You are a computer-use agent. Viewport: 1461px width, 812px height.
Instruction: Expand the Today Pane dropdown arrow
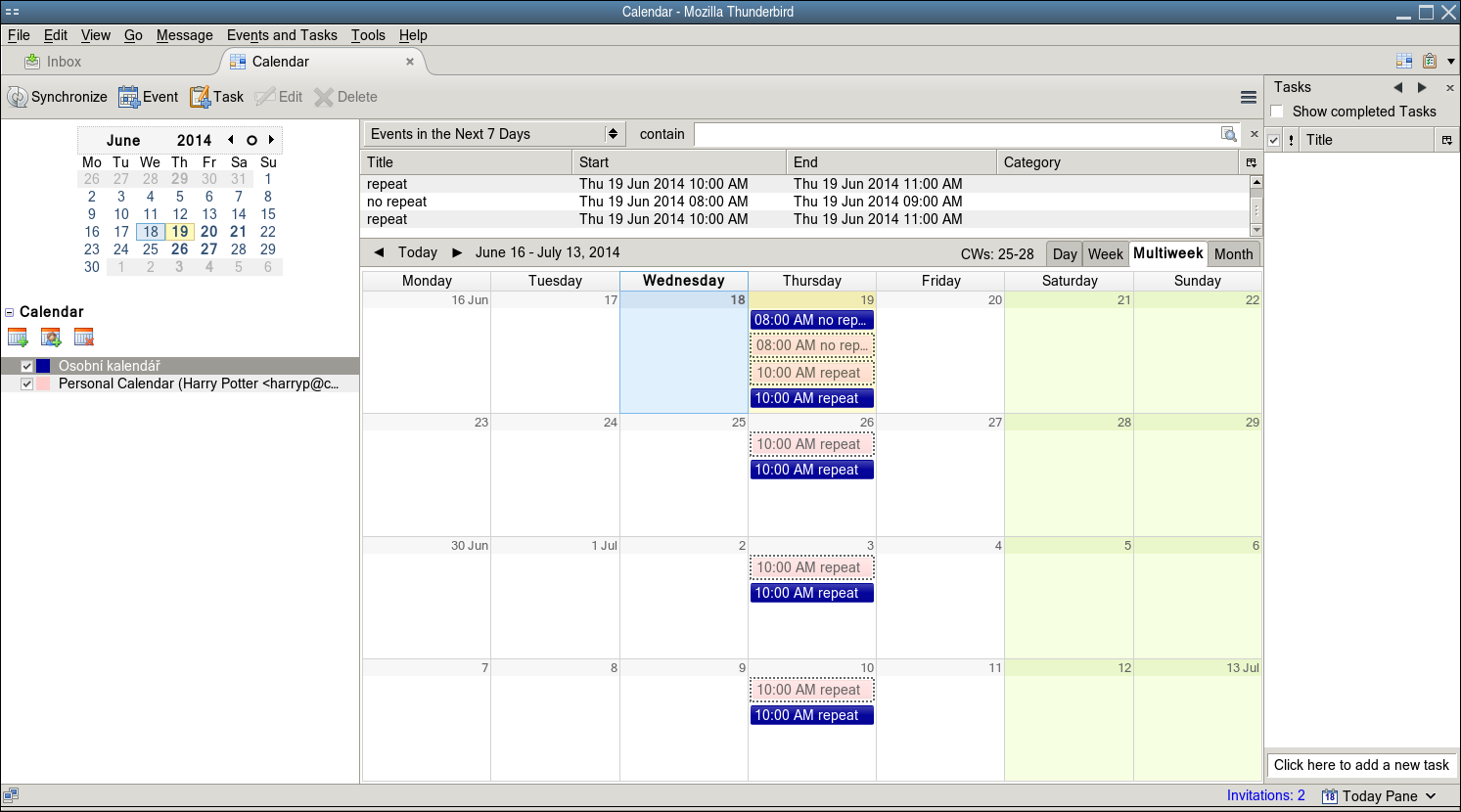click(x=1431, y=796)
